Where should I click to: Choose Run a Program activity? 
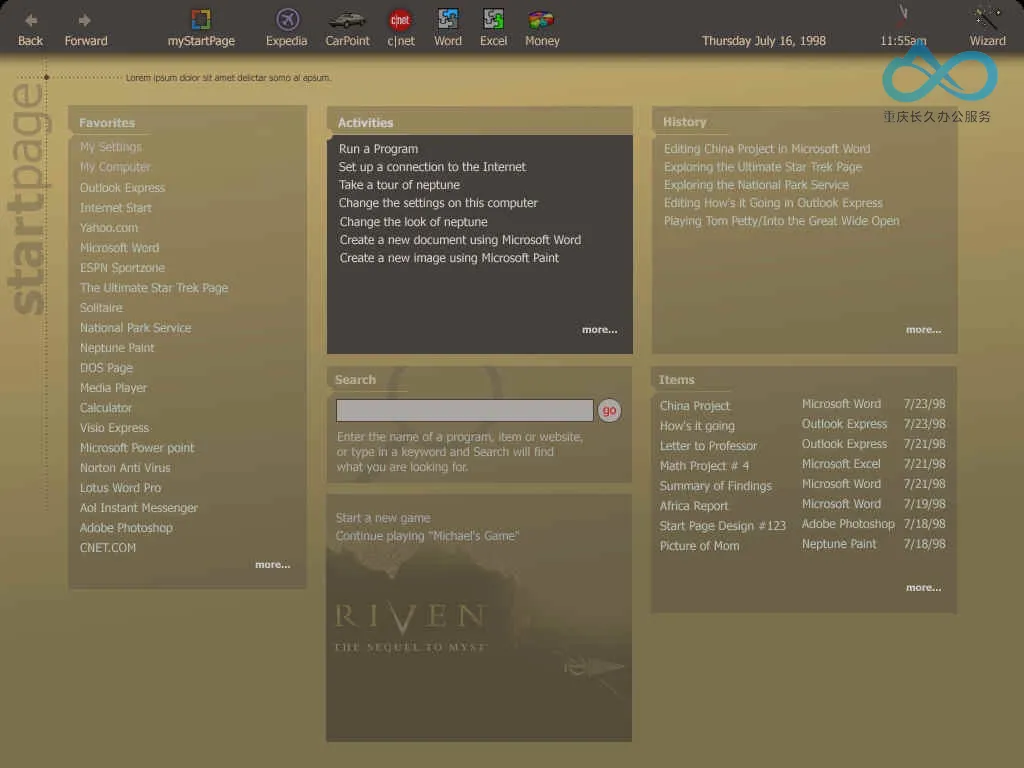click(378, 149)
